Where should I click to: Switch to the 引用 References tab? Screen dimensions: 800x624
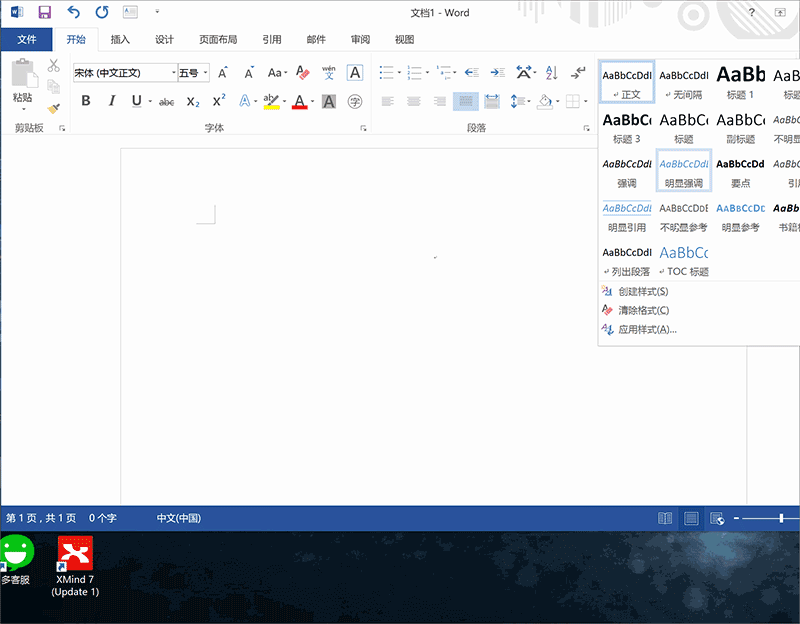272,39
